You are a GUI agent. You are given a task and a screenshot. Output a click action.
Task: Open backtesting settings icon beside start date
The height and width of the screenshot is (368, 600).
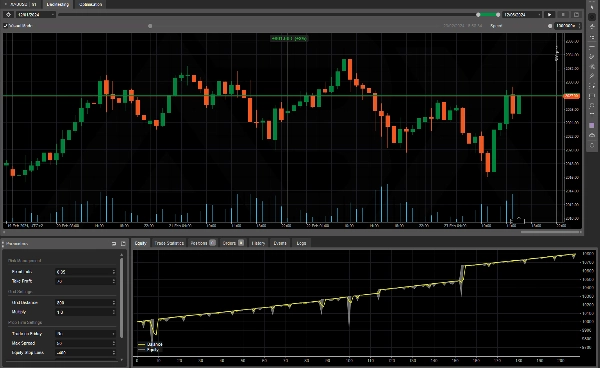click(8, 15)
